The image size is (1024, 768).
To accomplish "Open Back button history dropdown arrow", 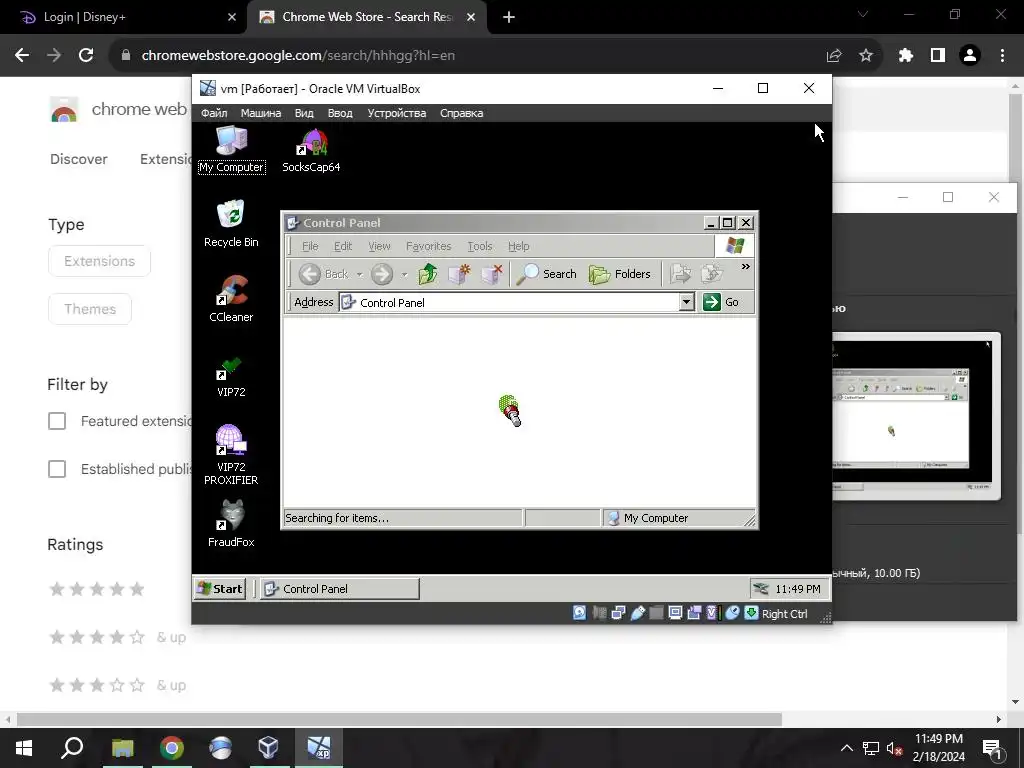I will [x=359, y=274].
